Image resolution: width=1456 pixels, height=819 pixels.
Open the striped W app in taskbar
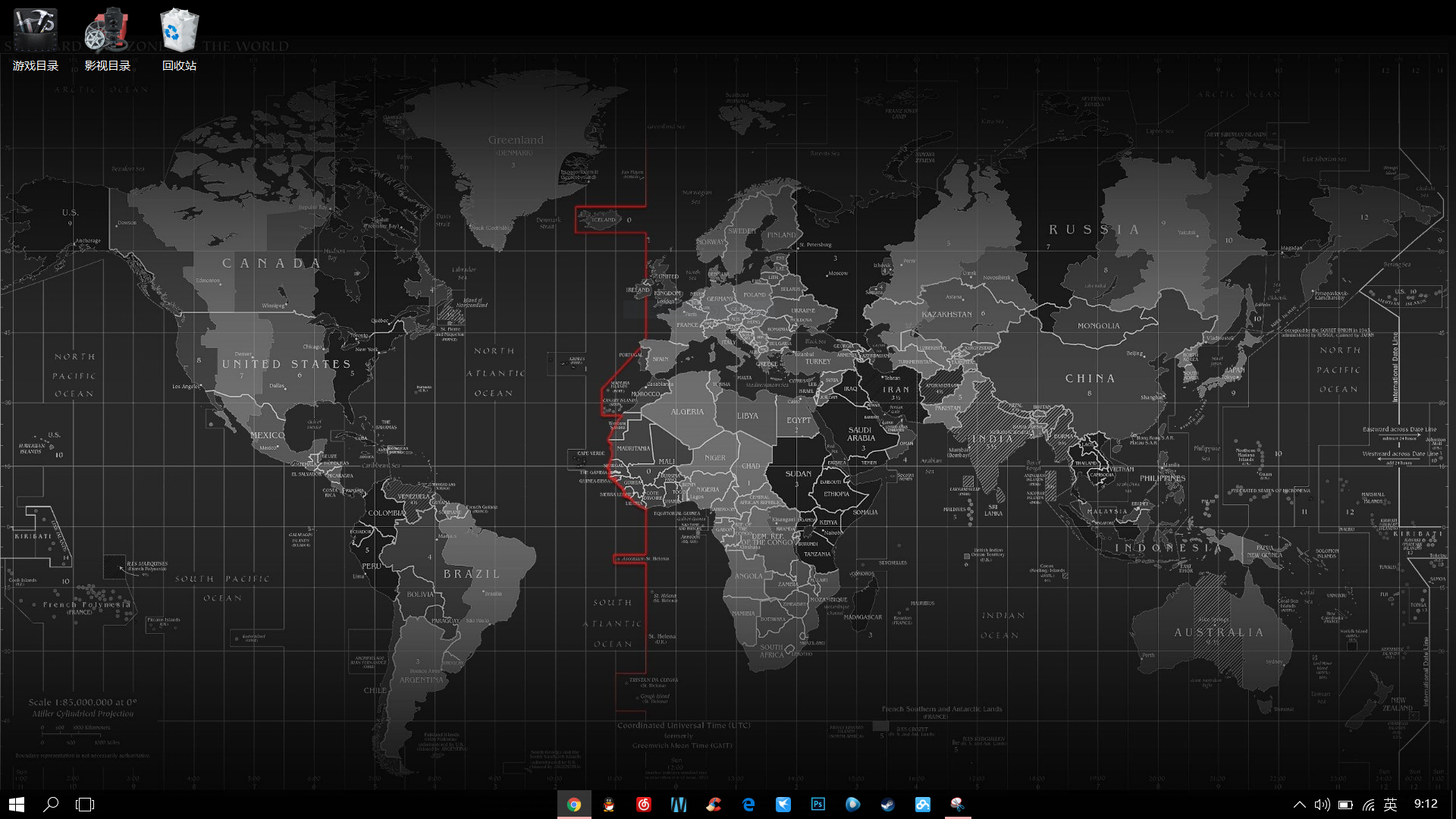coord(679,805)
